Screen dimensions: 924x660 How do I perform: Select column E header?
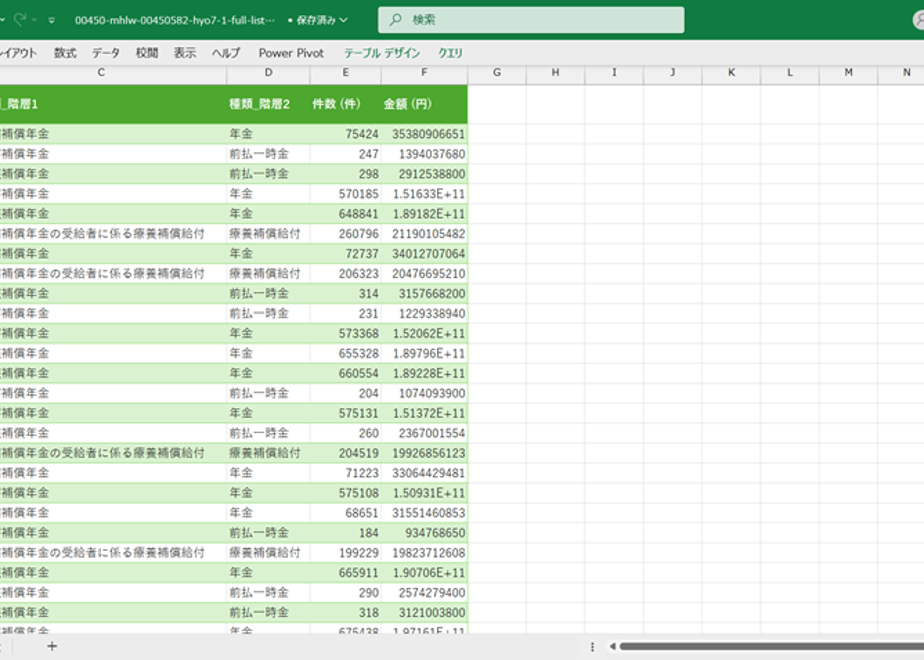click(345, 72)
